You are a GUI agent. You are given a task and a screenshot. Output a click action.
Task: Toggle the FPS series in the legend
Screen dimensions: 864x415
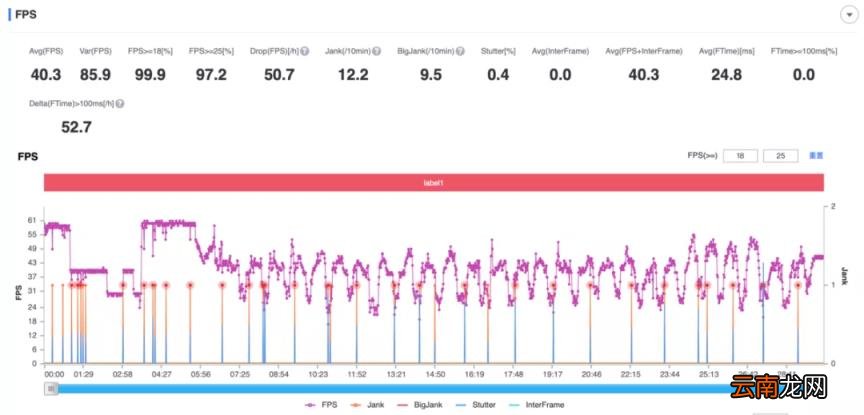[x=321, y=405]
